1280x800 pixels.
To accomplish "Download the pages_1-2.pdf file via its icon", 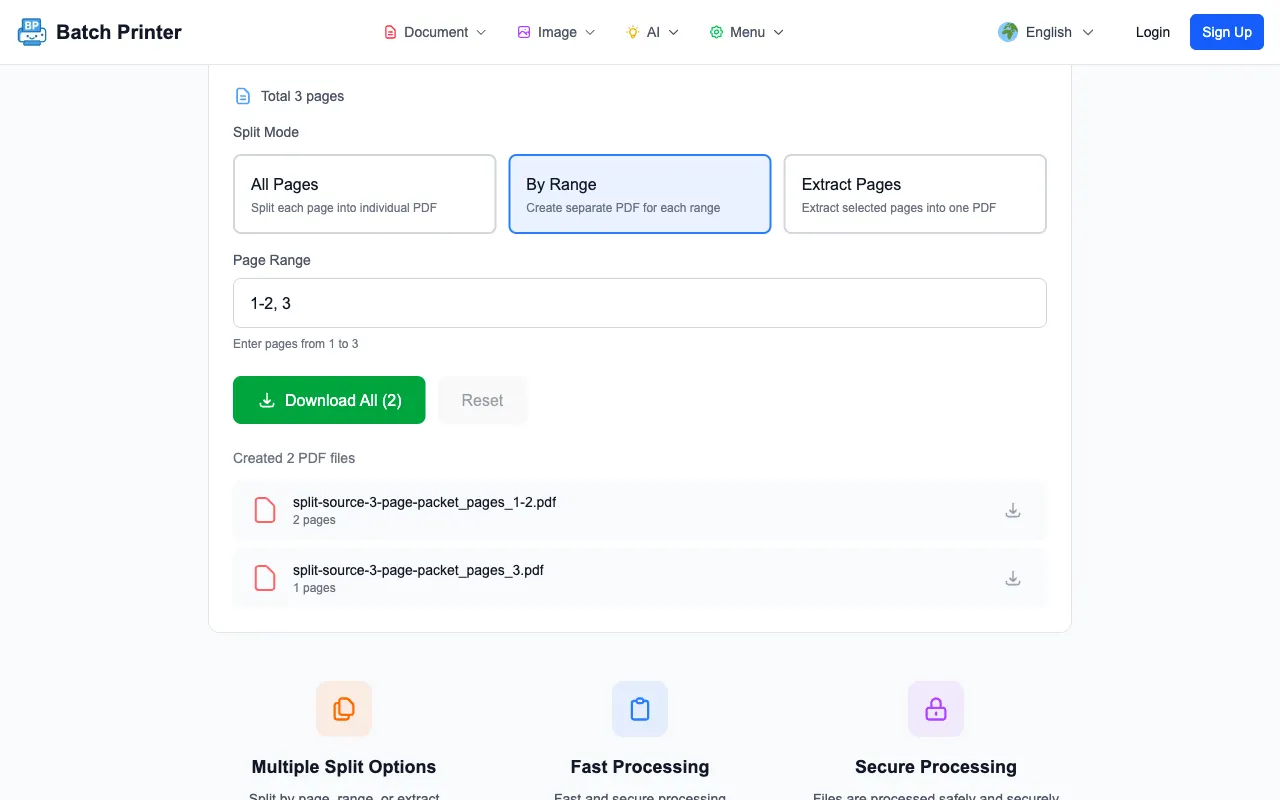I will pos(1013,510).
